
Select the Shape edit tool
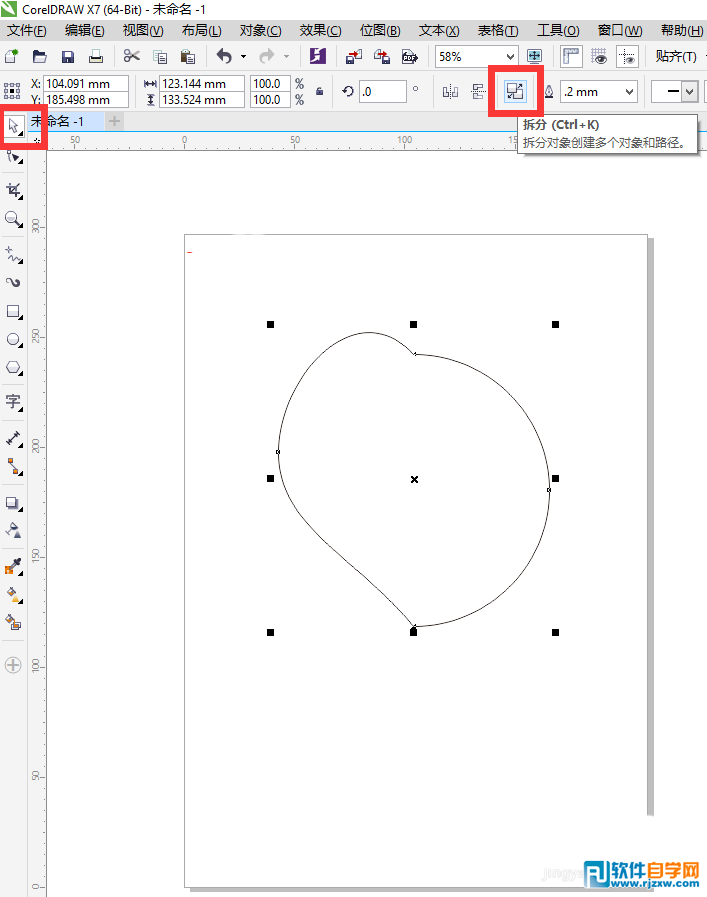coord(13,156)
